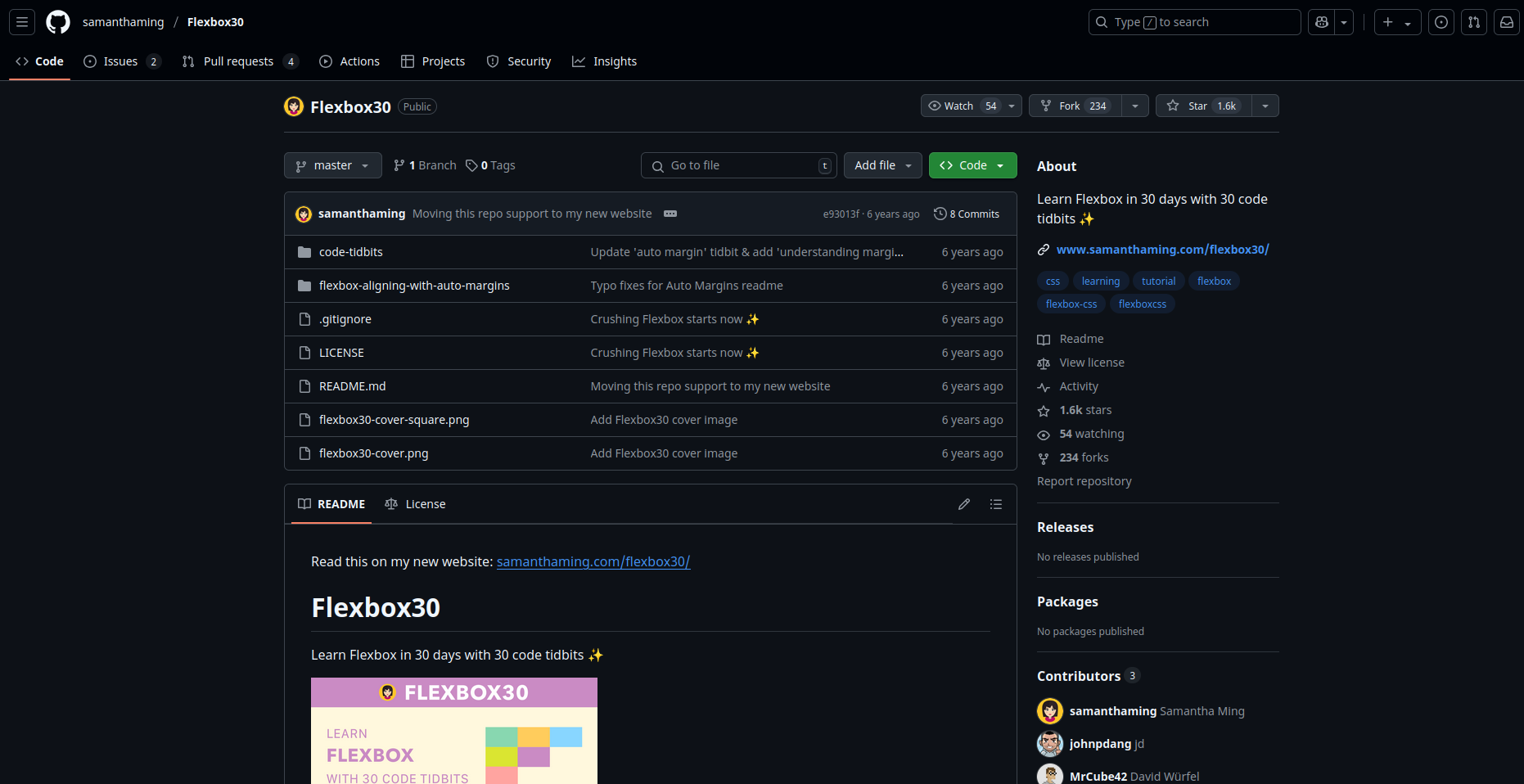Edit the README with the pencil icon

963,504
